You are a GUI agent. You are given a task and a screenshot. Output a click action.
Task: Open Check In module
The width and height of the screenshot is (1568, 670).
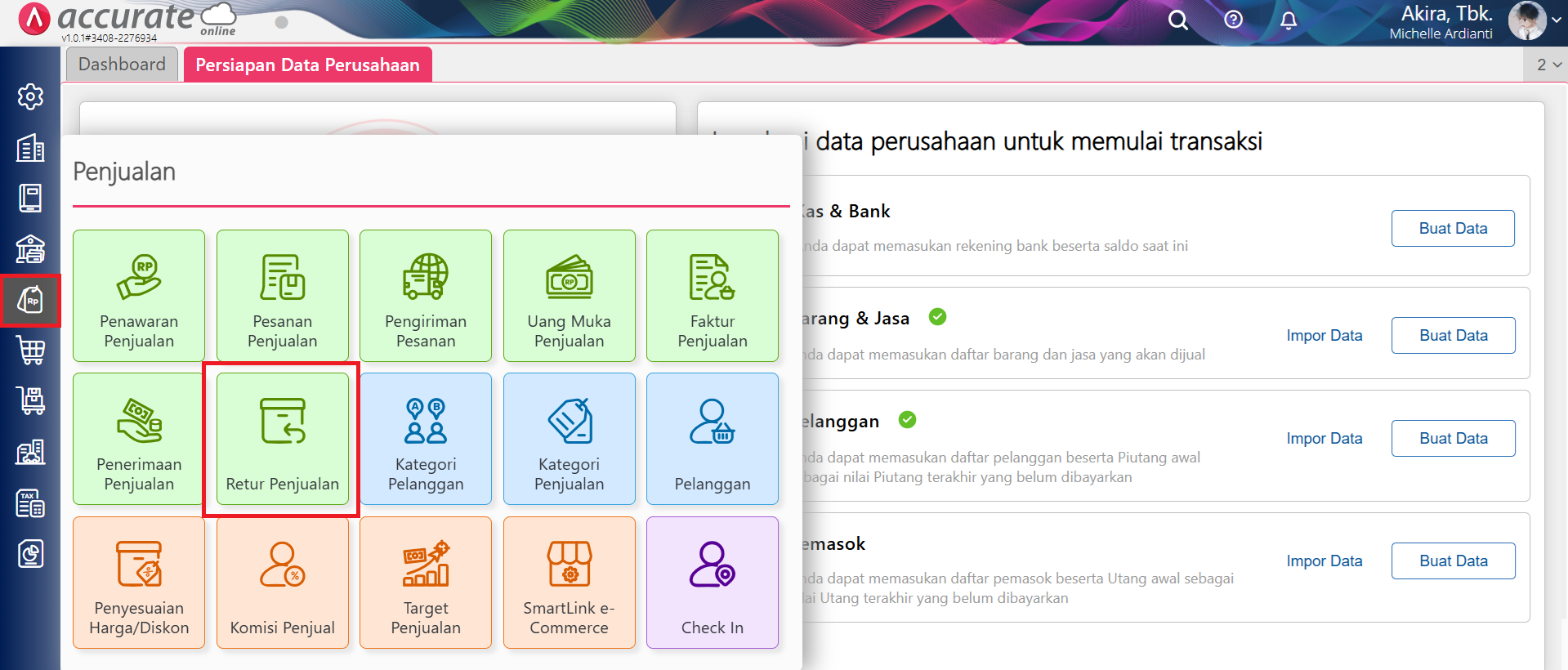tap(713, 583)
